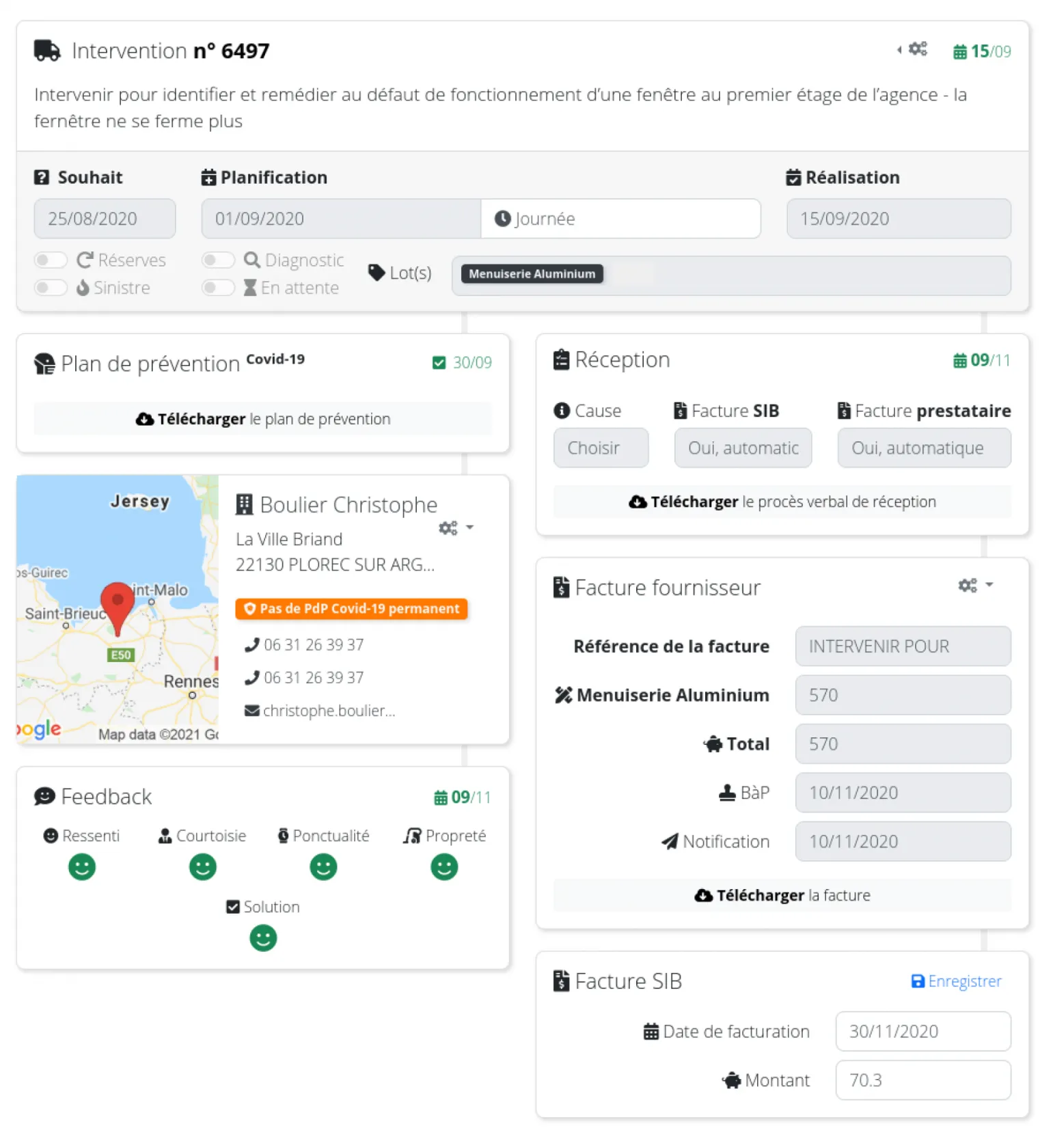
Task: Click the Solution green smiley face
Action: (x=263, y=938)
